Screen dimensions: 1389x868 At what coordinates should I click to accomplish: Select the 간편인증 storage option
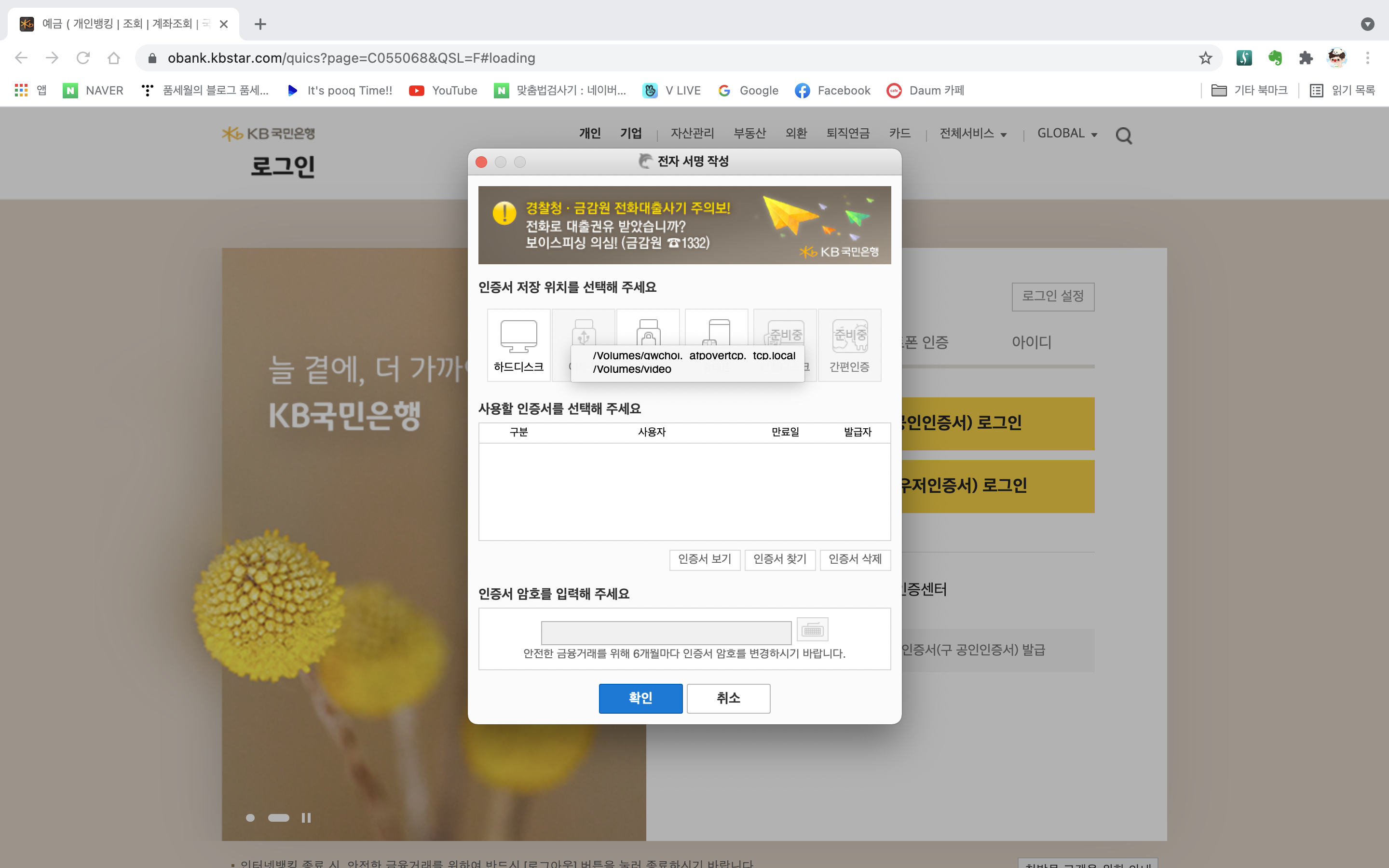click(x=849, y=345)
